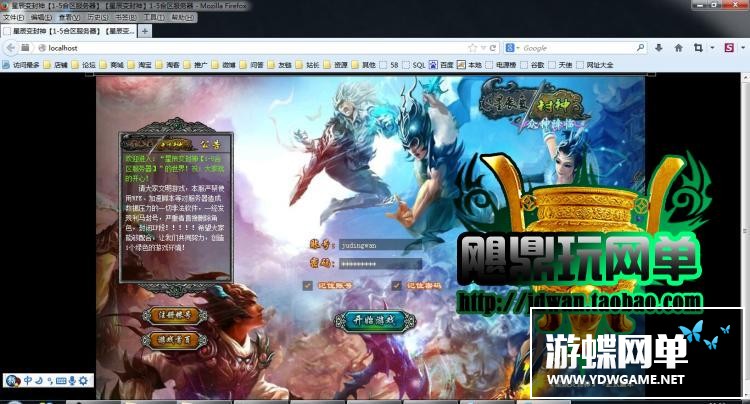Open the 工具 Tools menu
Screen dimensions: 750x404
[154, 17]
